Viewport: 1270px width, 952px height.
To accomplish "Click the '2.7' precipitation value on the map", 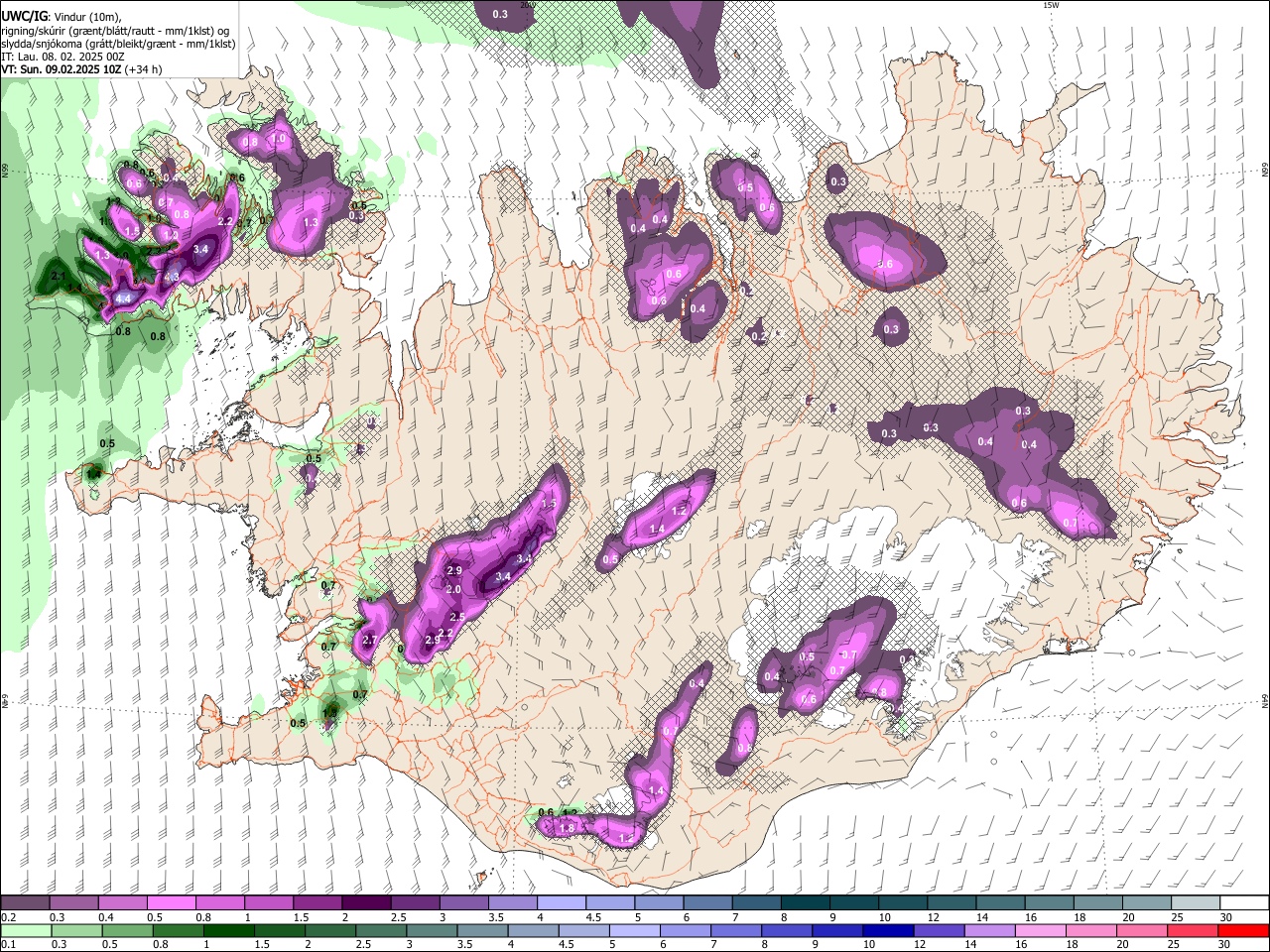I will click(x=370, y=641).
